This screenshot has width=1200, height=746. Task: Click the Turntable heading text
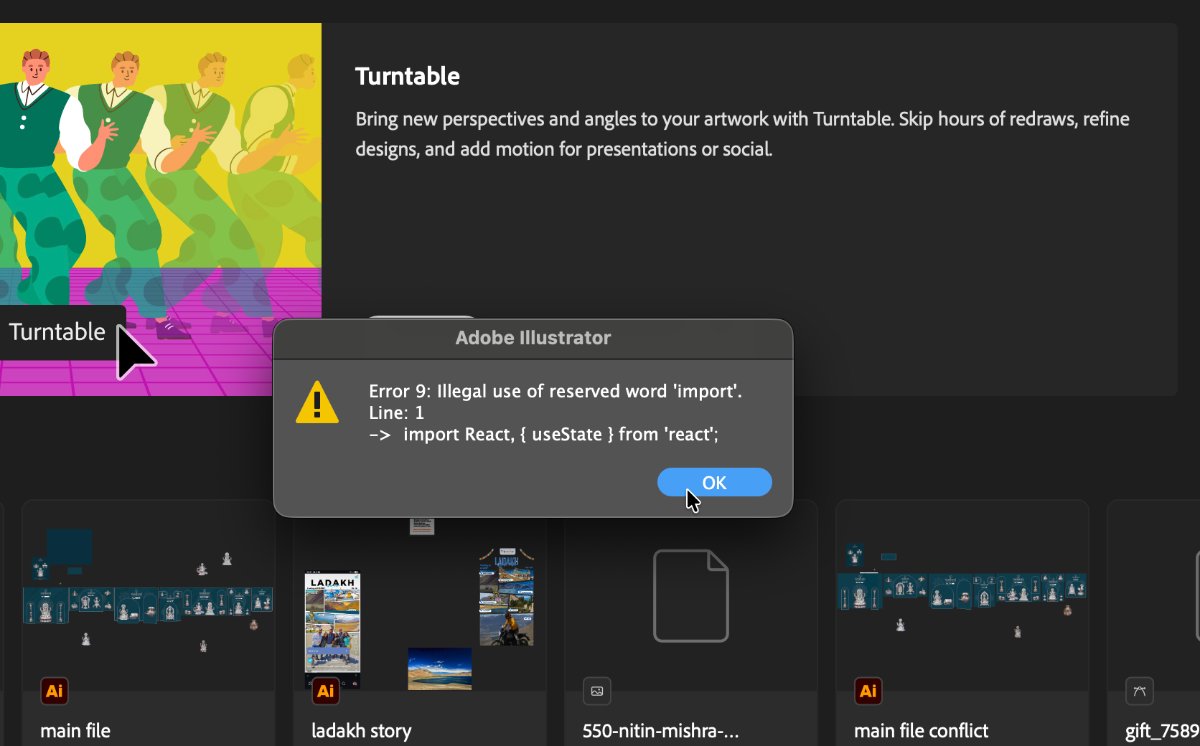pos(408,76)
